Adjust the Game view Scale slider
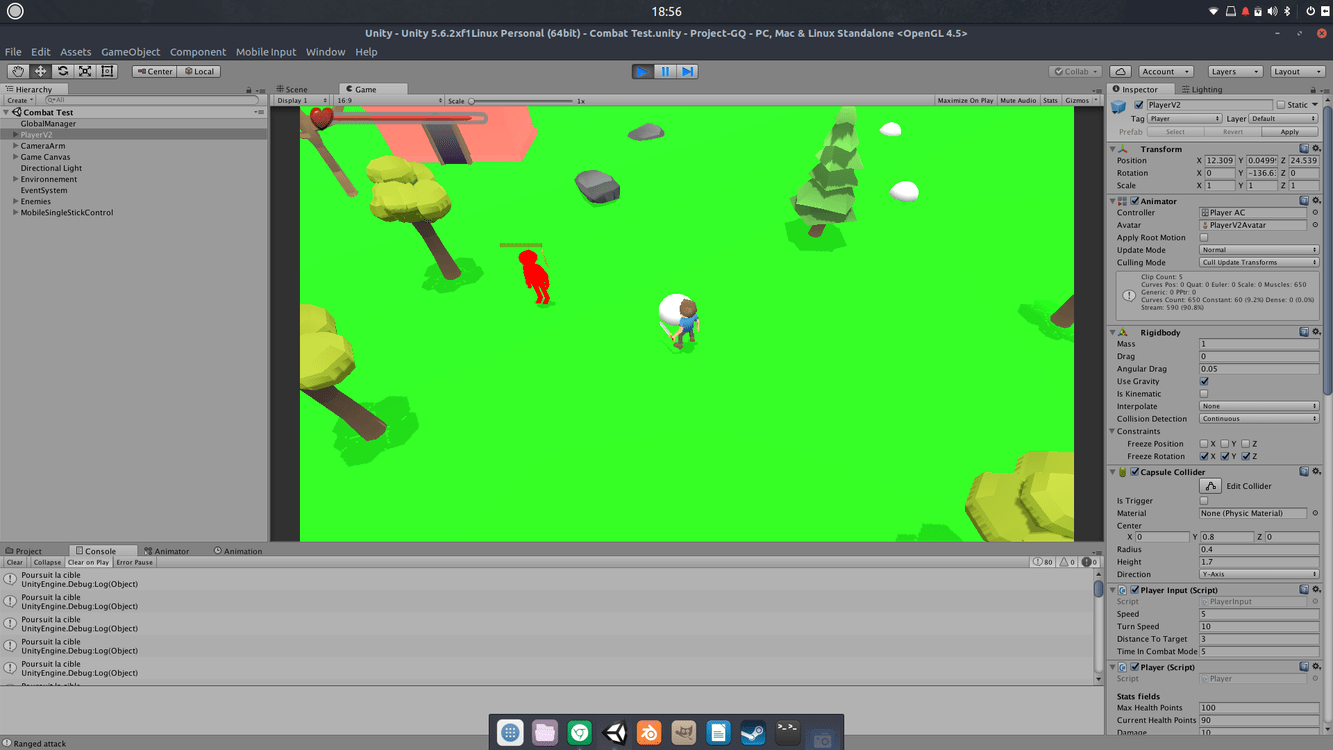Viewport: 1333px width, 750px height. [520, 101]
